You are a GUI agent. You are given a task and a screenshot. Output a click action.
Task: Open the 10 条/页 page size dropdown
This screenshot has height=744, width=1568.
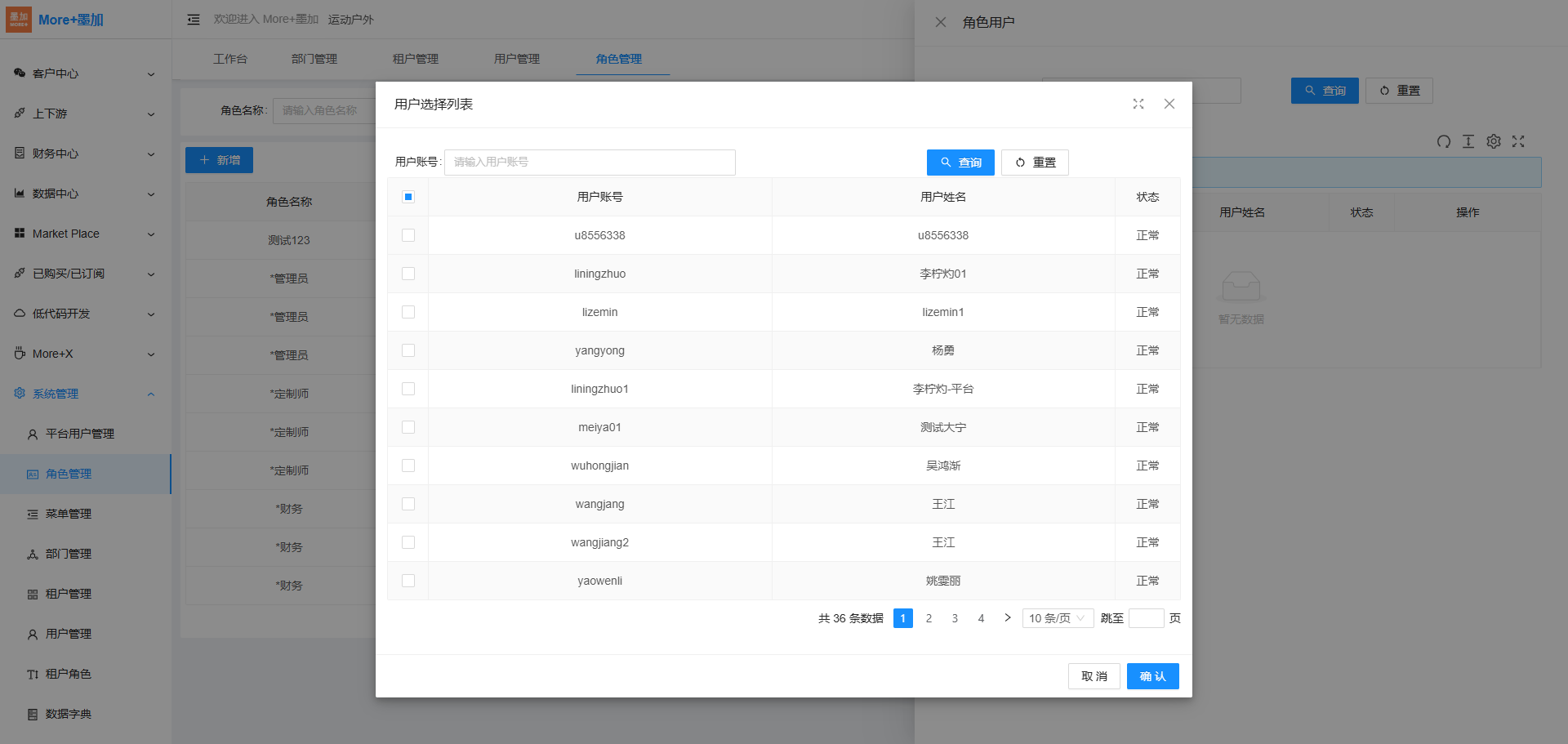(x=1057, y=618)
